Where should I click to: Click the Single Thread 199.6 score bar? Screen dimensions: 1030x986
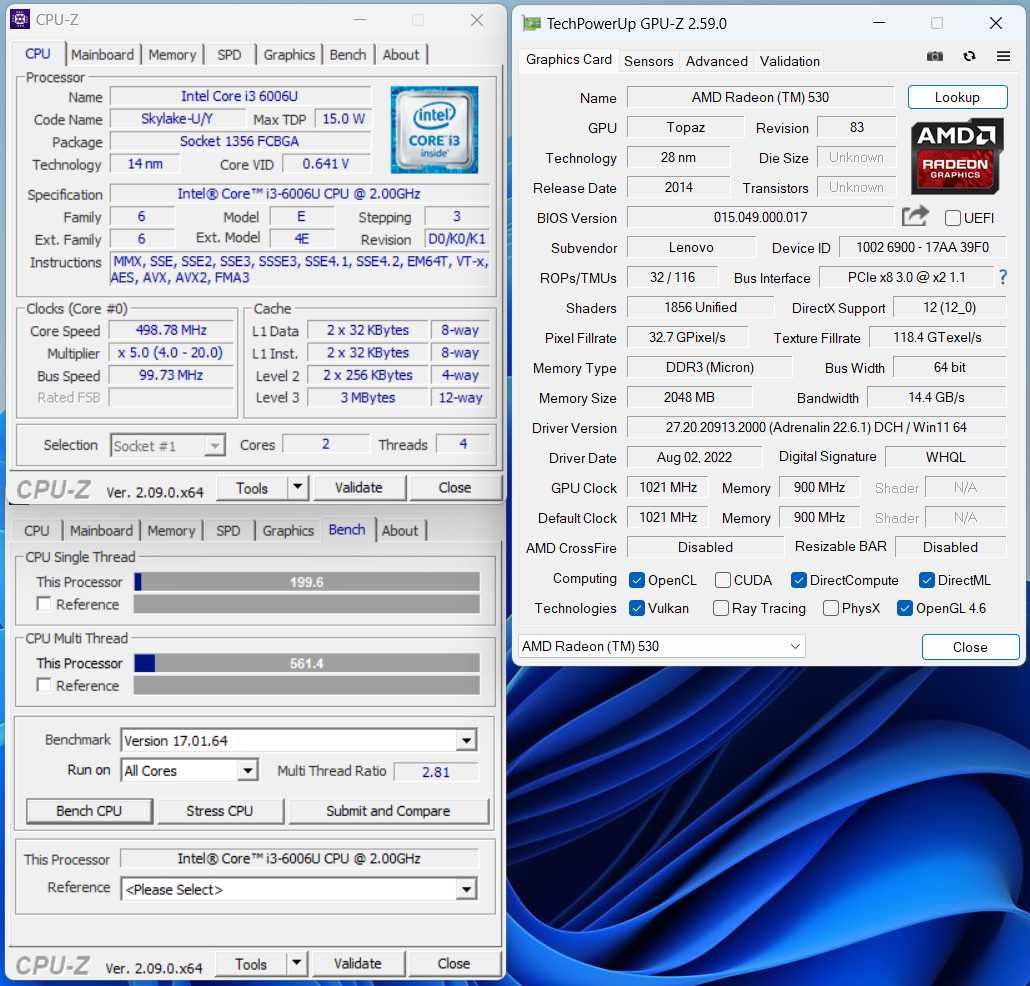point(306,582)
